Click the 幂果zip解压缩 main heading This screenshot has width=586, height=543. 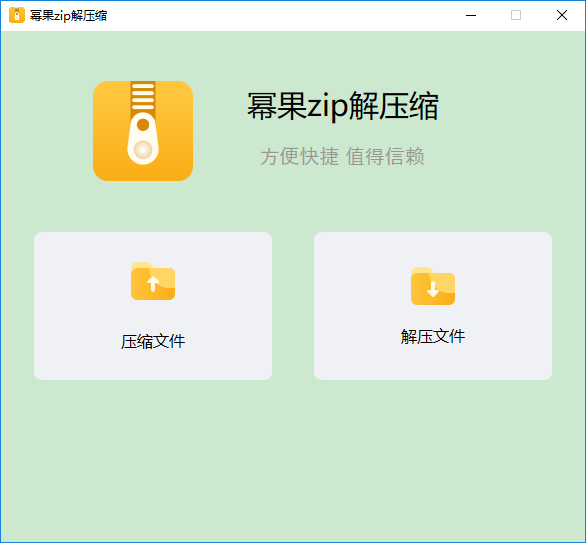(x=342, y=107)
